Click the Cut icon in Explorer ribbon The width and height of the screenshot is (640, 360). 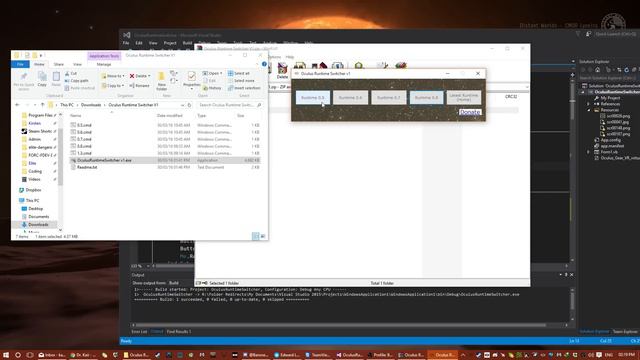click(x=71, y=73)
